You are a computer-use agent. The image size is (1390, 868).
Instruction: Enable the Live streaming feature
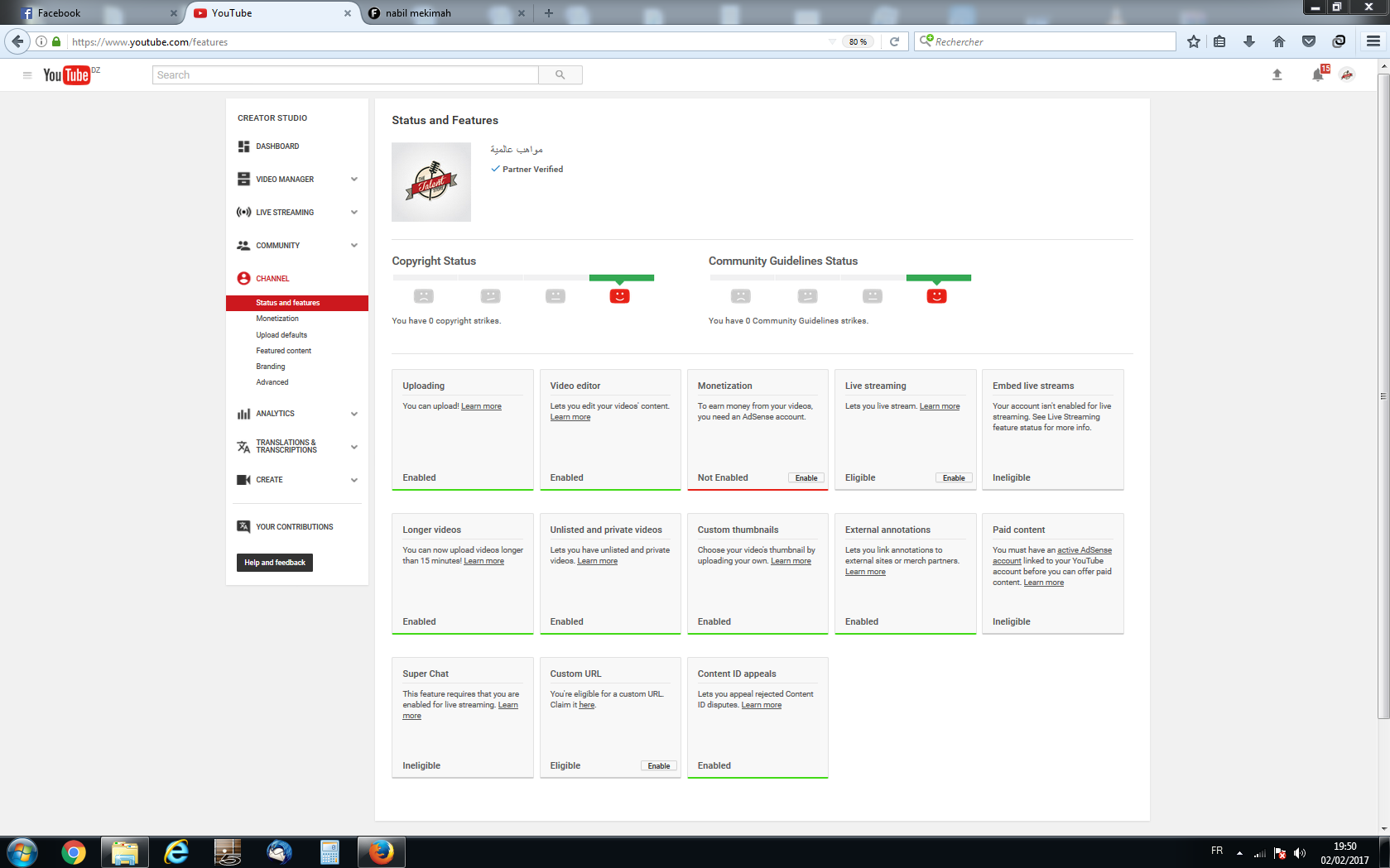pyautogui.click(x=953, y=478)
